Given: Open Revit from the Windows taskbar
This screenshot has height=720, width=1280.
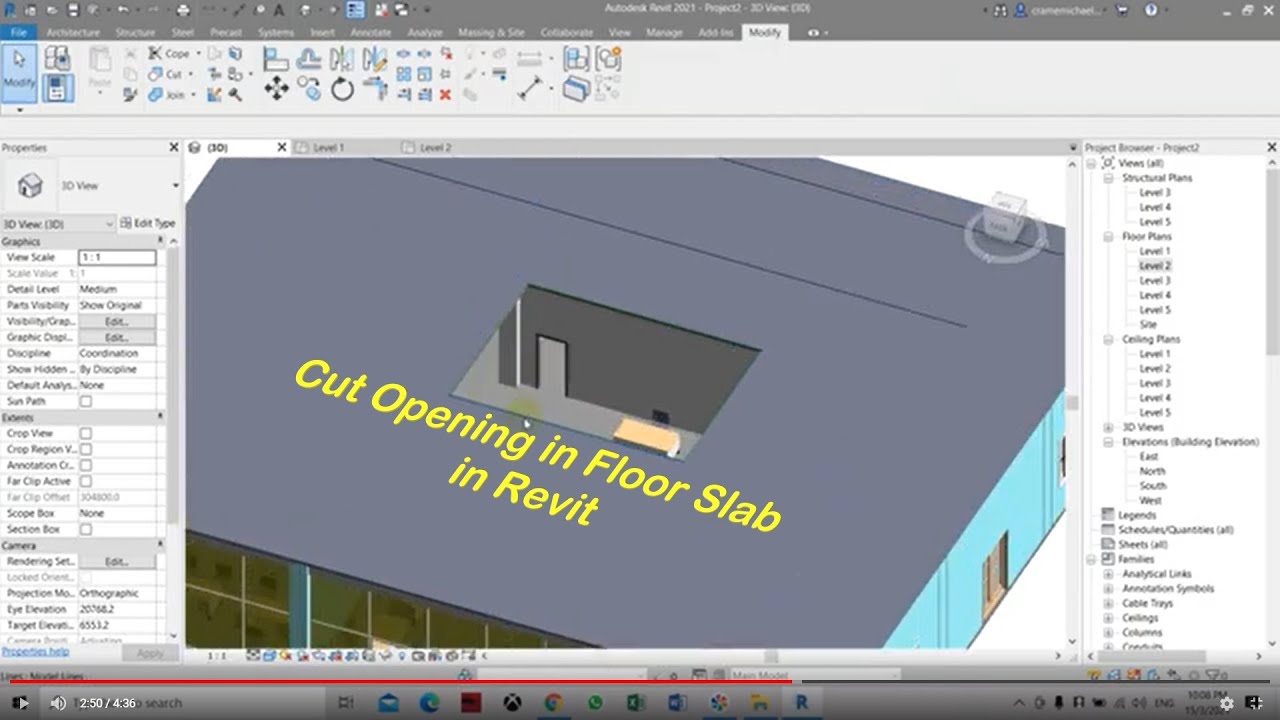Looking at the screenshot, I should point(801,703).
